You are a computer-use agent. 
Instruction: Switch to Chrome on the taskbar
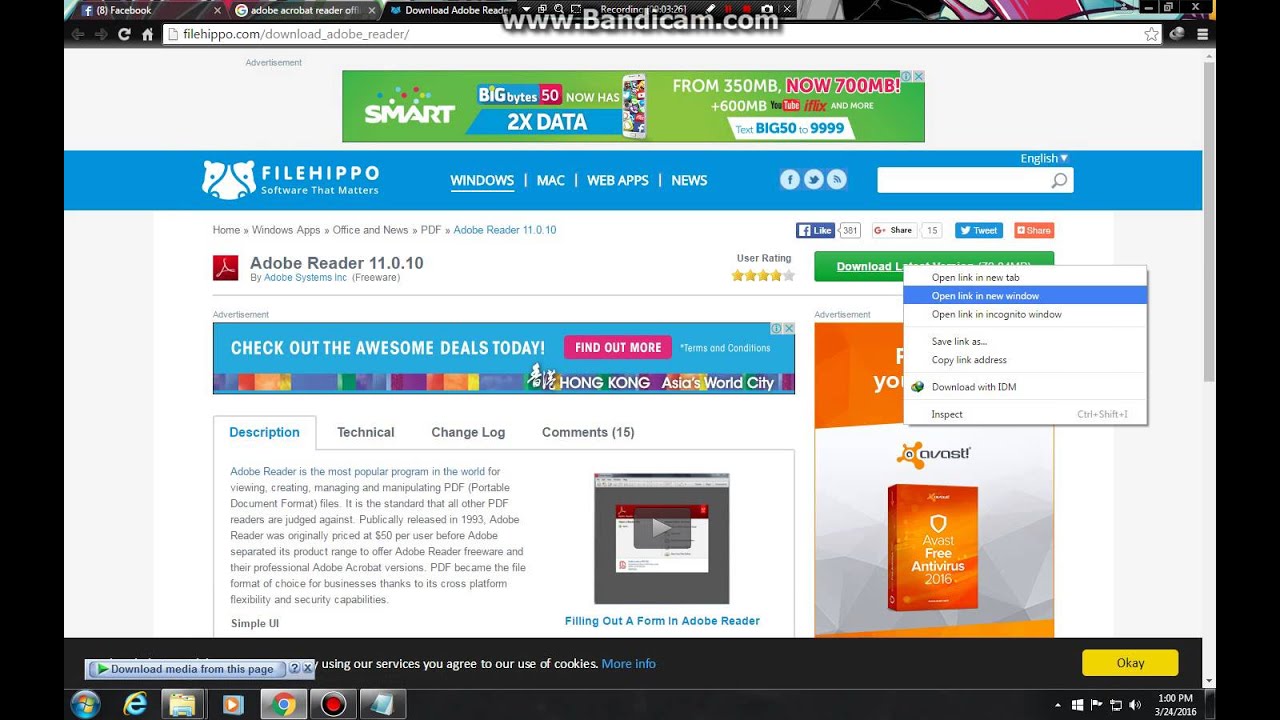tap(283, 704)
